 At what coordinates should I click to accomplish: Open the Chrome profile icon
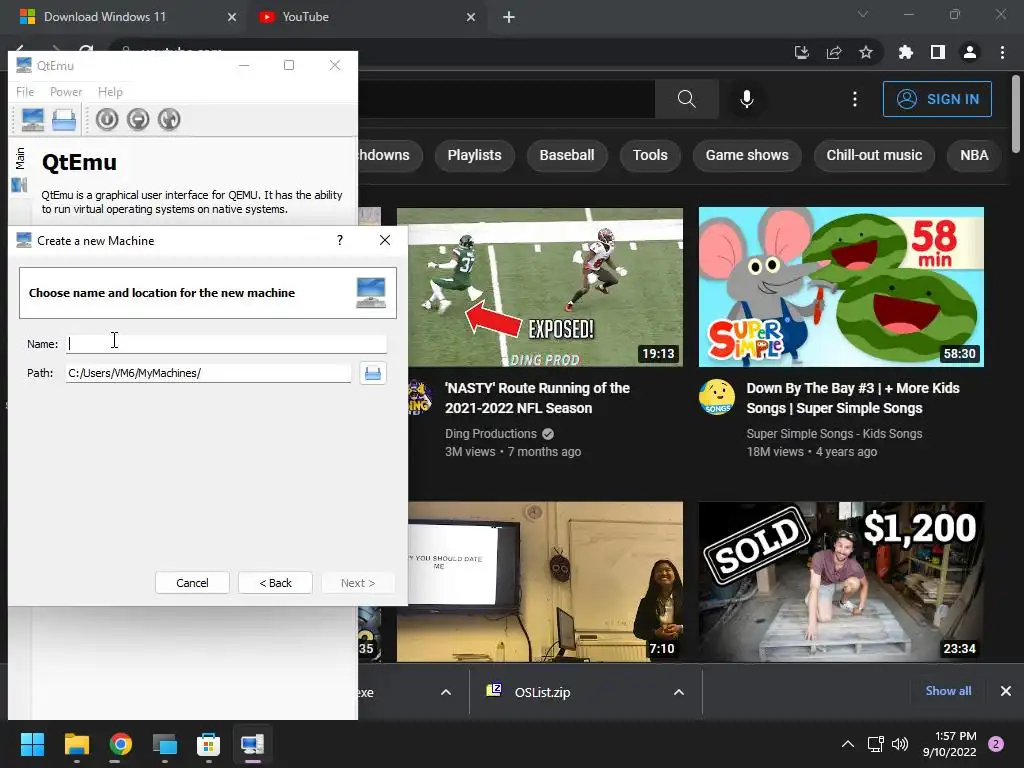pos(970,52)
